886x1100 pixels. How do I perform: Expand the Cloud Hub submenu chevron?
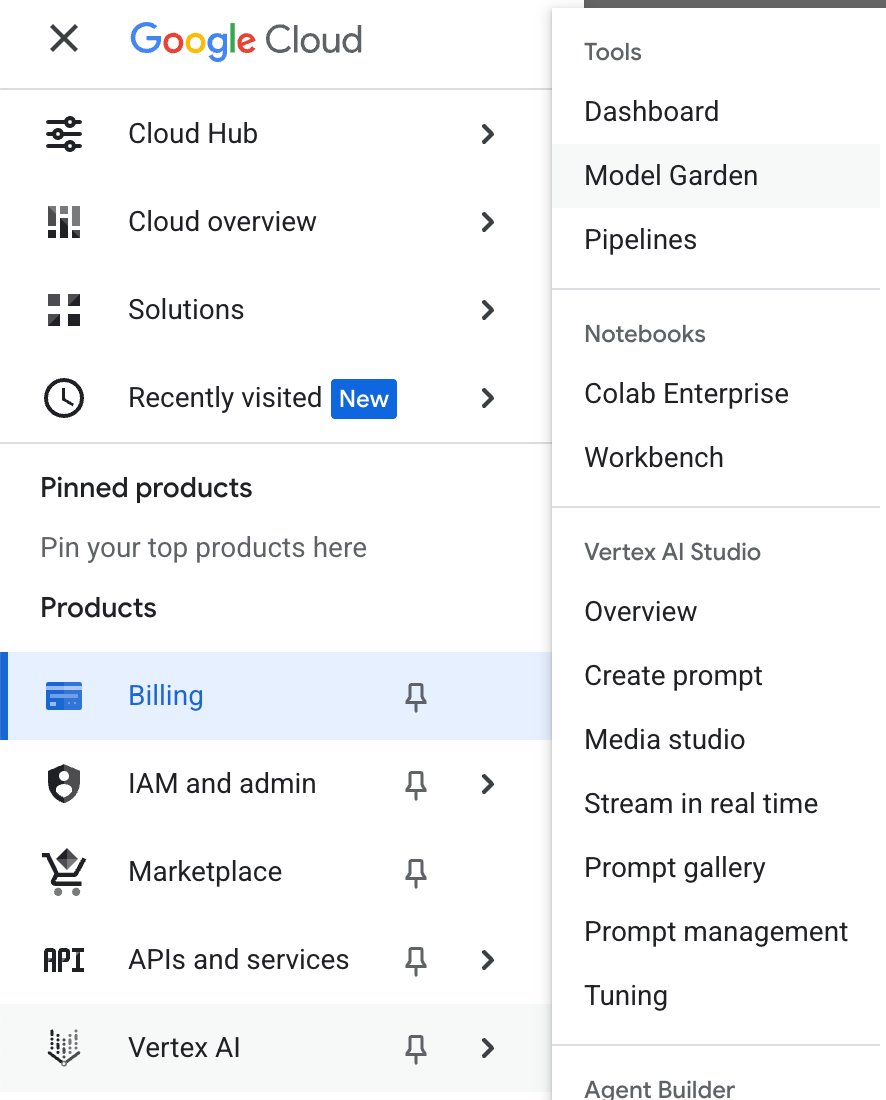pos(488,134)
